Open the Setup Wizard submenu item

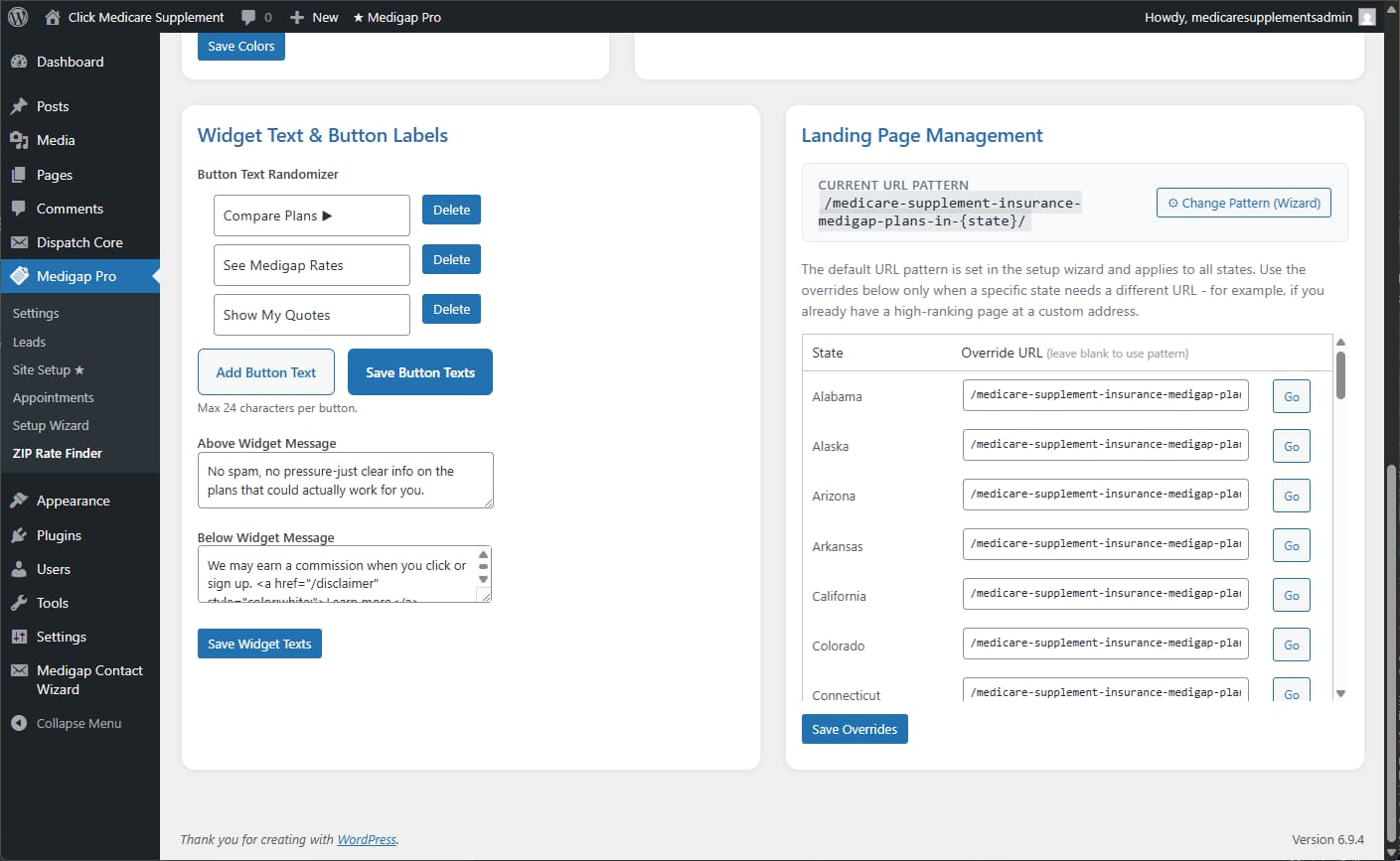51,425
